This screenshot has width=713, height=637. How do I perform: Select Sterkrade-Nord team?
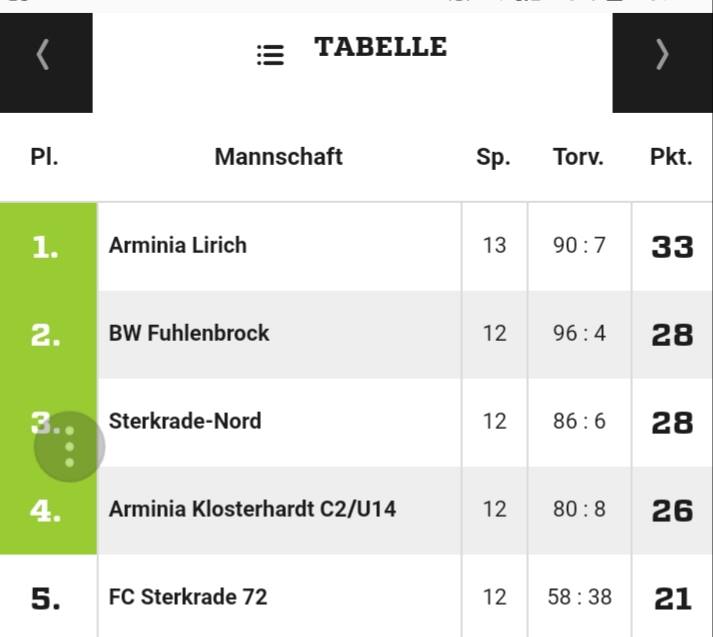185,421
